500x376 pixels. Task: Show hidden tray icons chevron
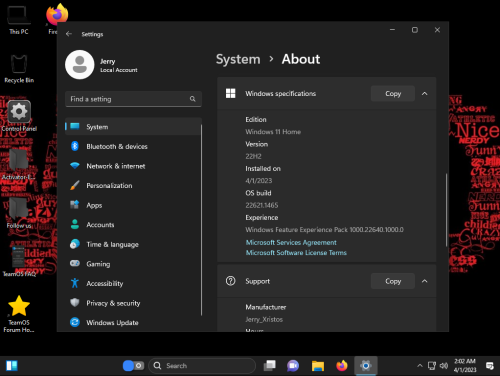[x=420, y=366]
